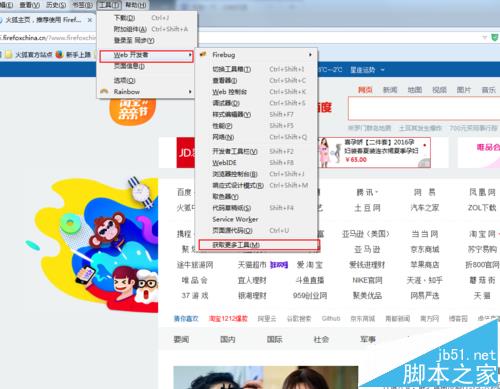
Task: Open the 火狐官方站点 bookmark folder
Action: pyautogui.click(x=29, y=54)
